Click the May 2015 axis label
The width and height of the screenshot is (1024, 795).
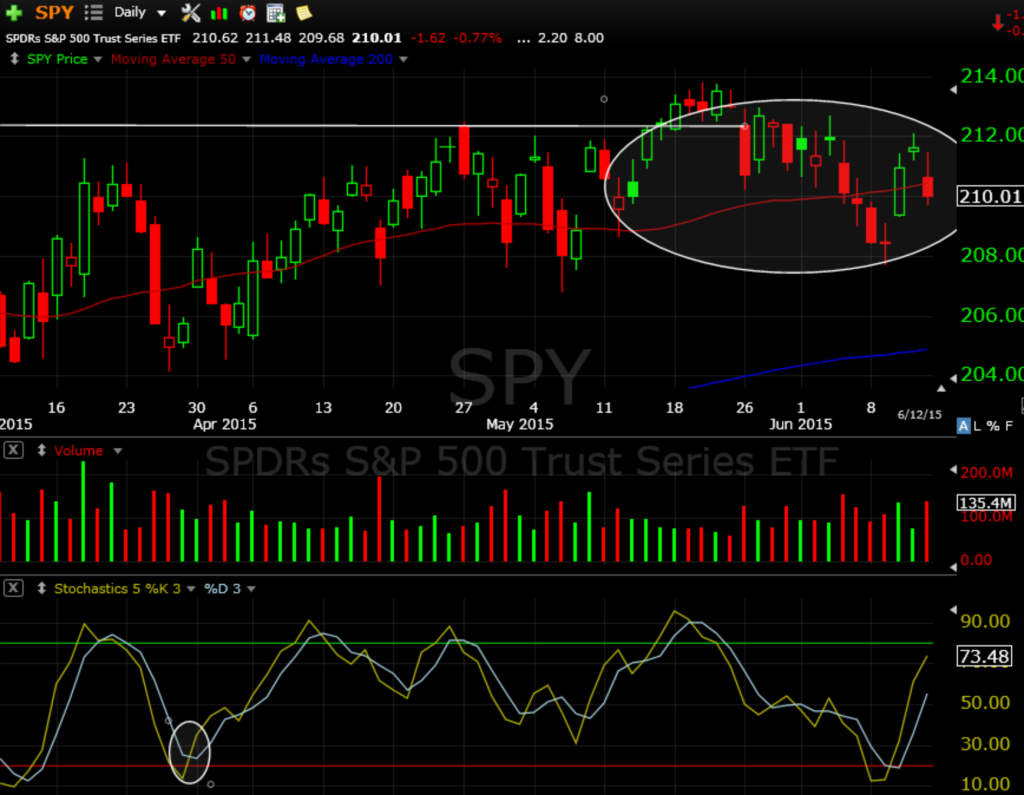coord(519,424)
